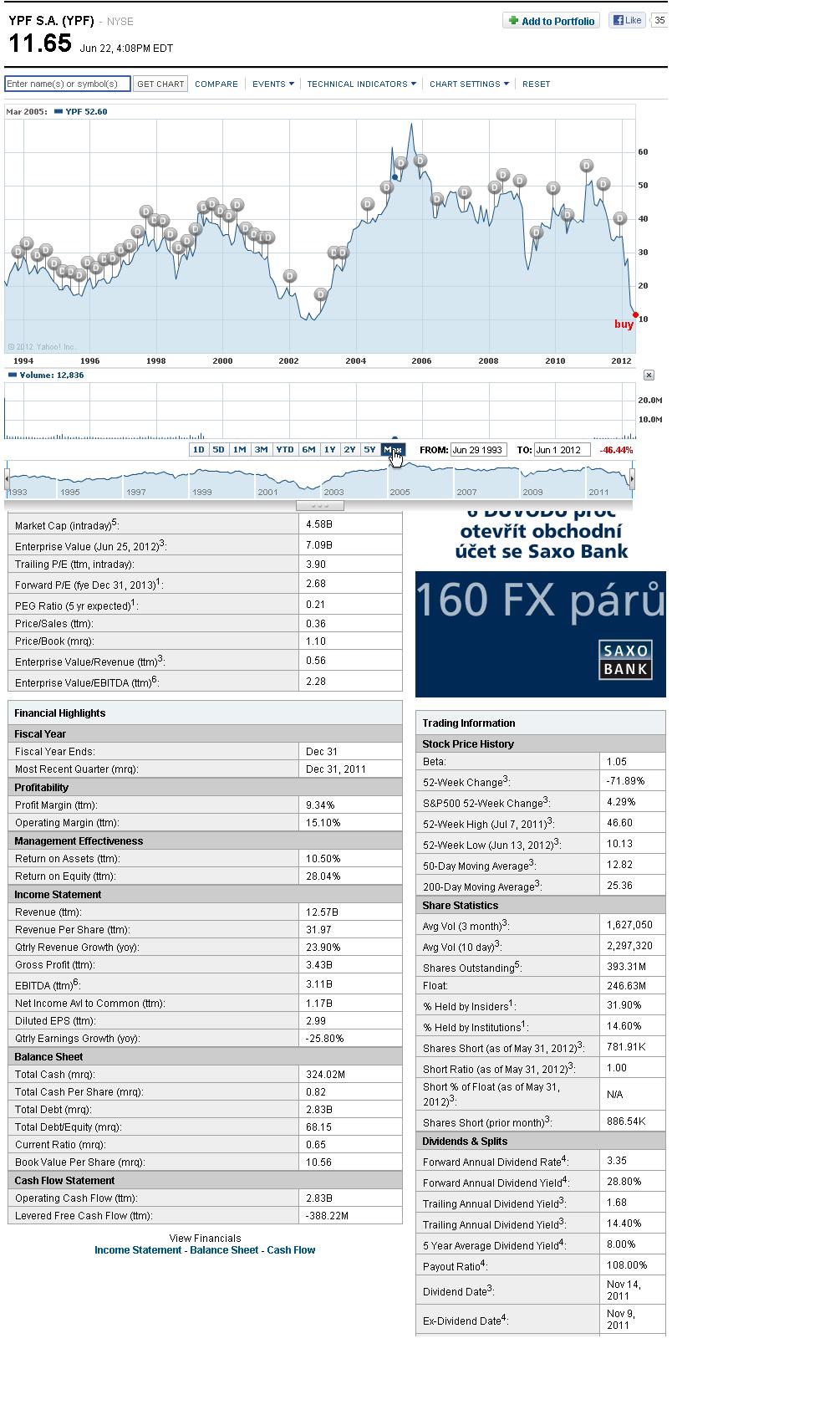
Task: Click the Shares Outstanding value 393.31M
Action: (626, 966)
